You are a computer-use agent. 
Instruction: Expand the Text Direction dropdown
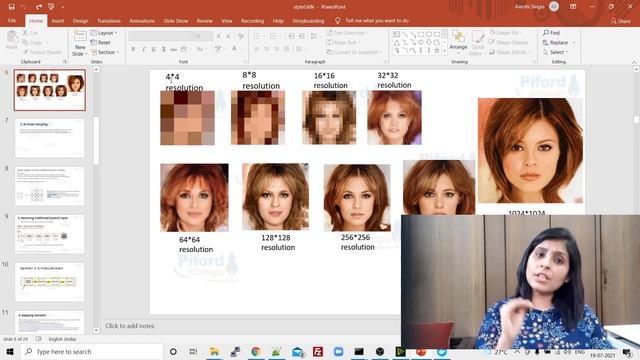point(347,33)
